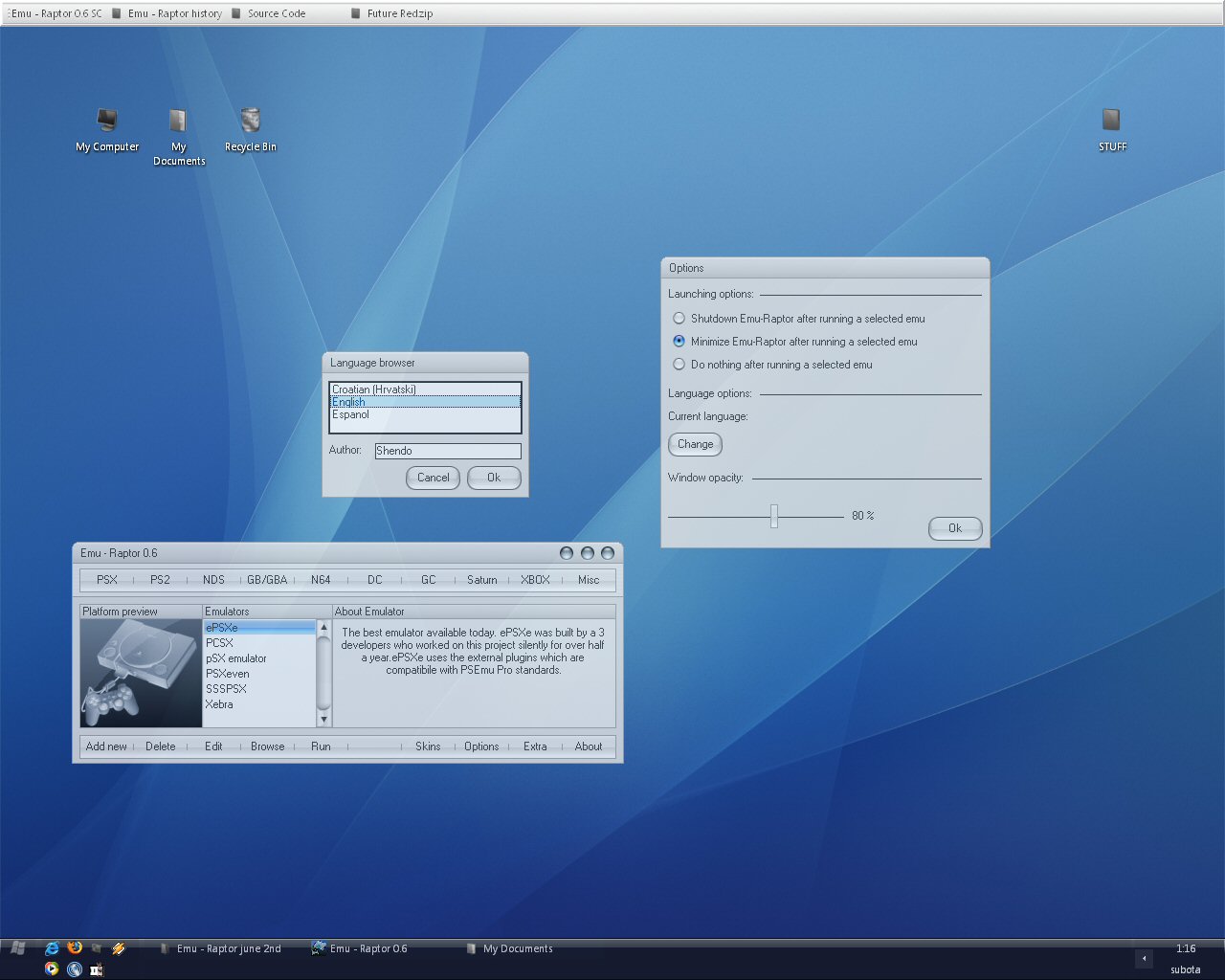This screenshot has width=1225, height=980.
Task: Select English in language list
Action: tap(425, 402)
